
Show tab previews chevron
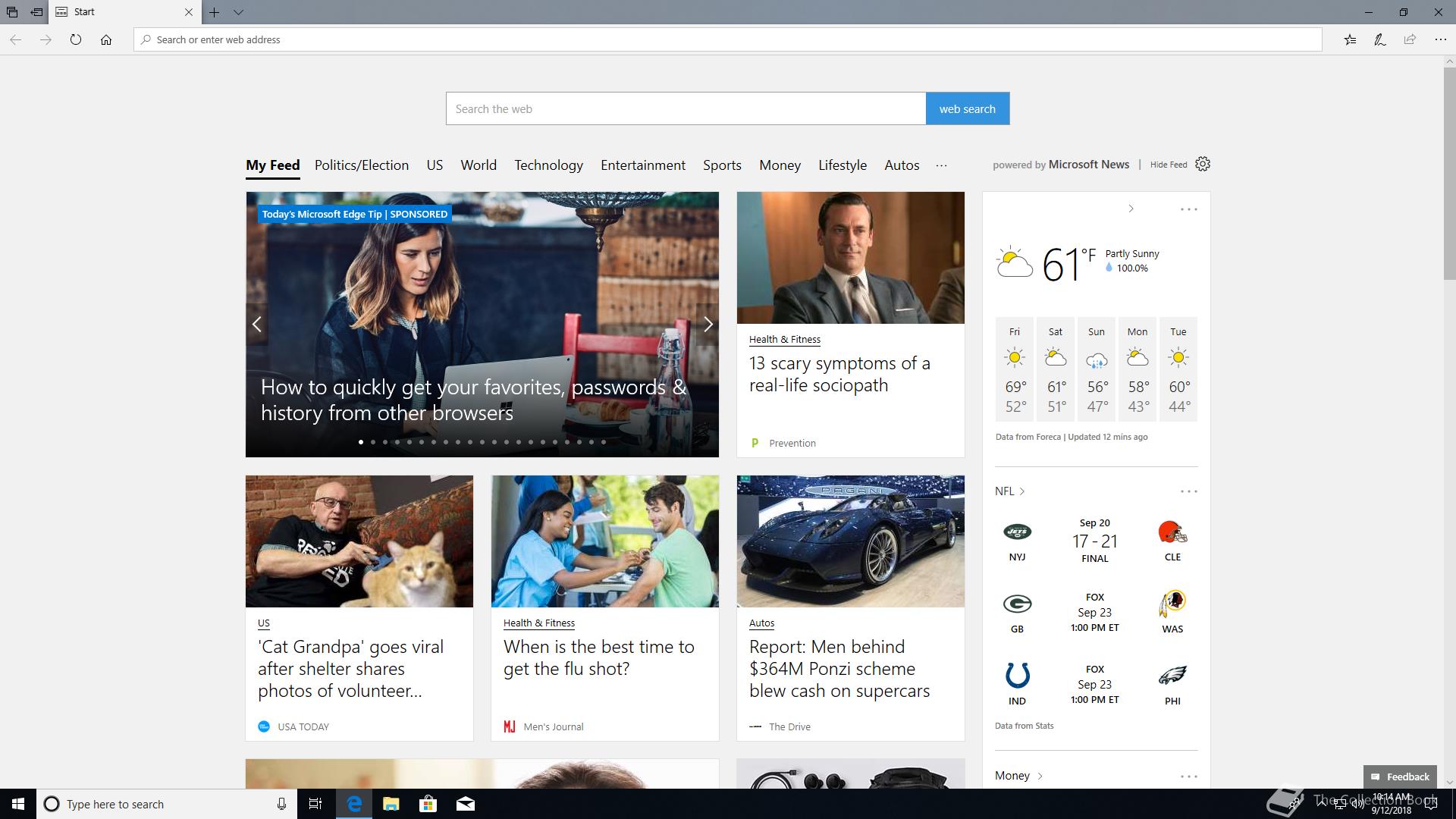[238, 12]
